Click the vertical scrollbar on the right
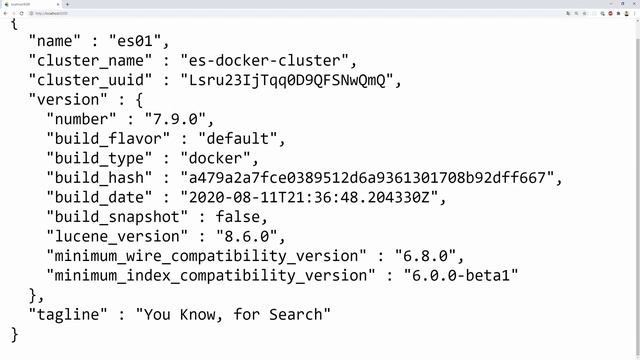This screenshot has width=640, height=360. pyautogui.click(x=638, y=188)
